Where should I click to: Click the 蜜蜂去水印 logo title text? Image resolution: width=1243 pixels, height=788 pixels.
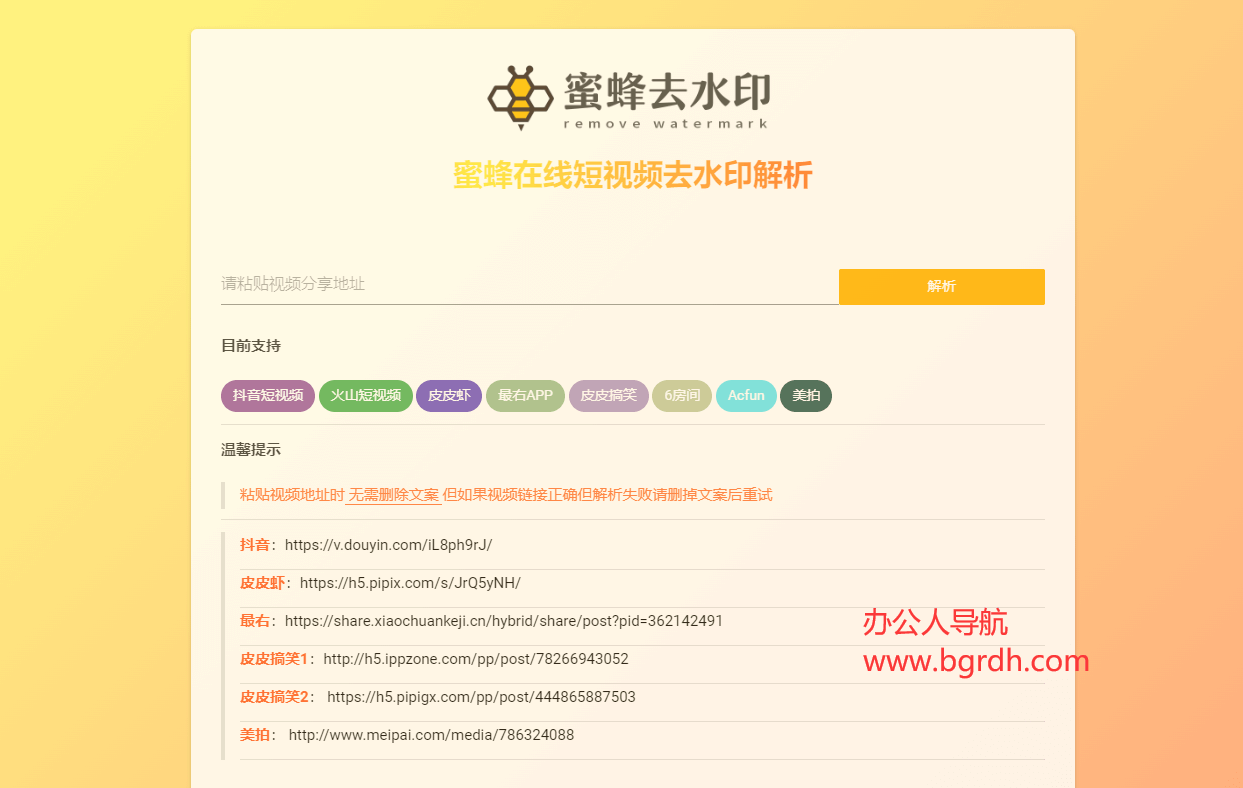coord(666,92)
